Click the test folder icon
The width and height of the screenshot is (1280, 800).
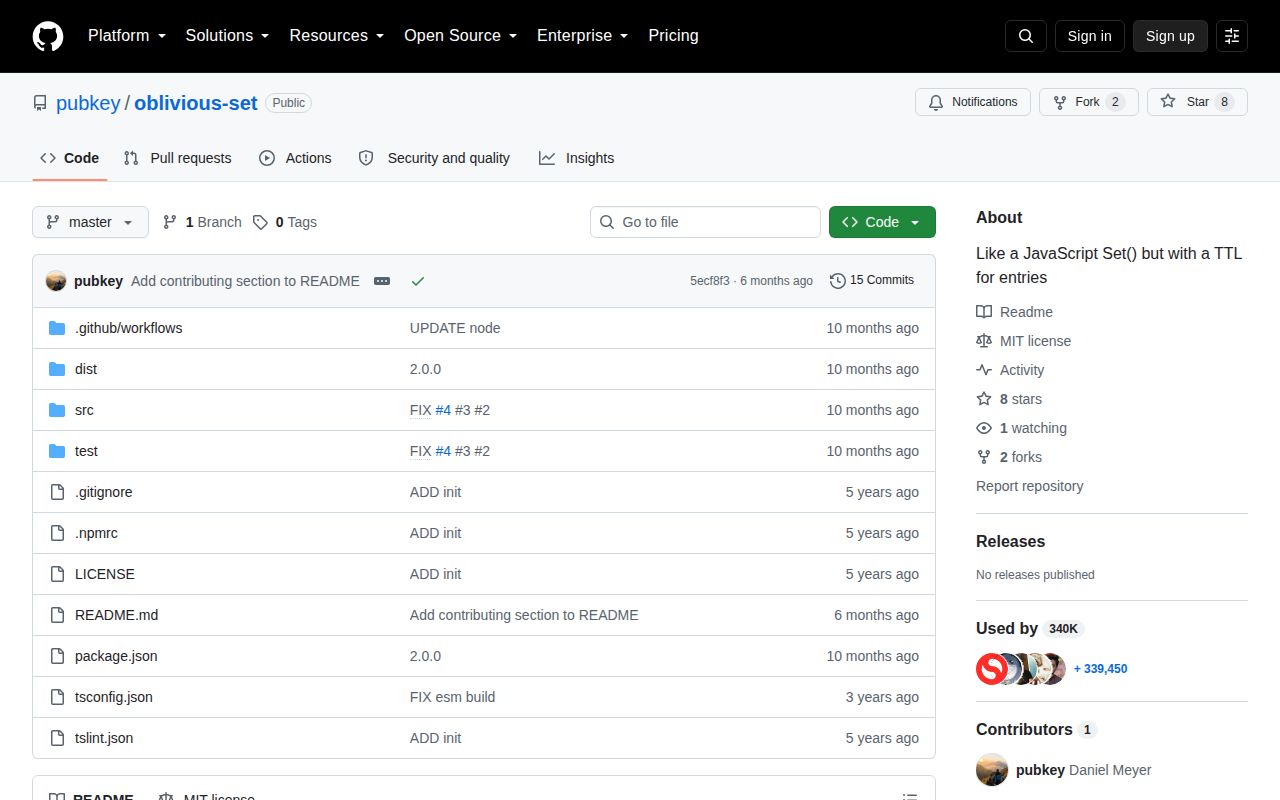click(x=57, y=451)
